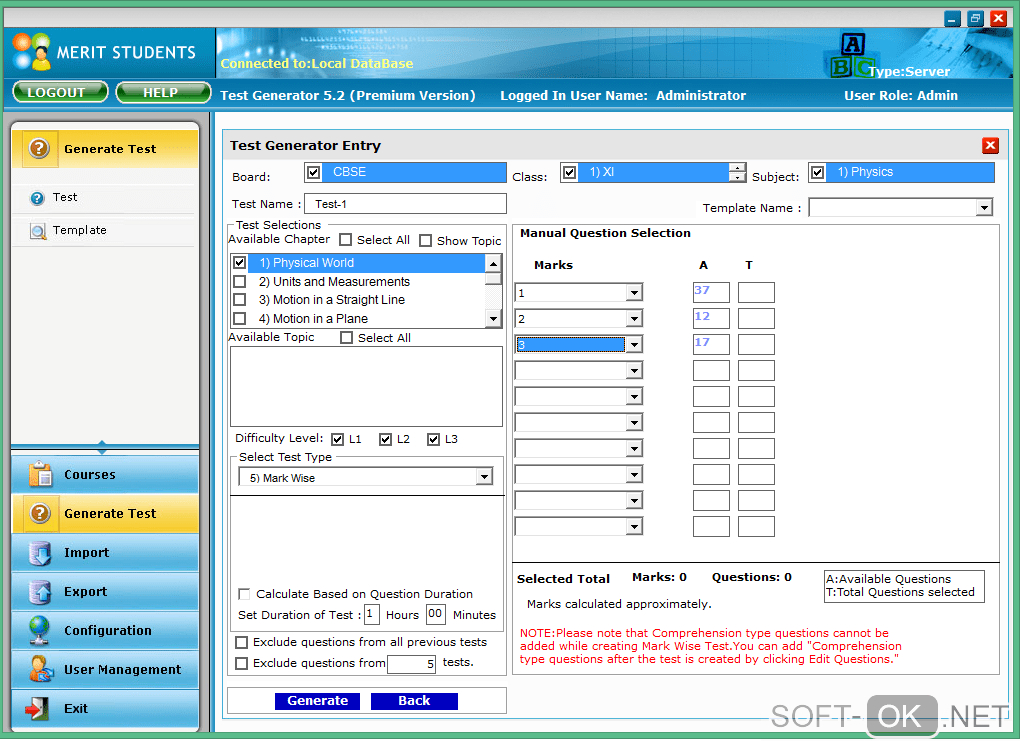Click the Merit Students logo
This screenshot has height=741, width=1020.
[x=31, y=51]
